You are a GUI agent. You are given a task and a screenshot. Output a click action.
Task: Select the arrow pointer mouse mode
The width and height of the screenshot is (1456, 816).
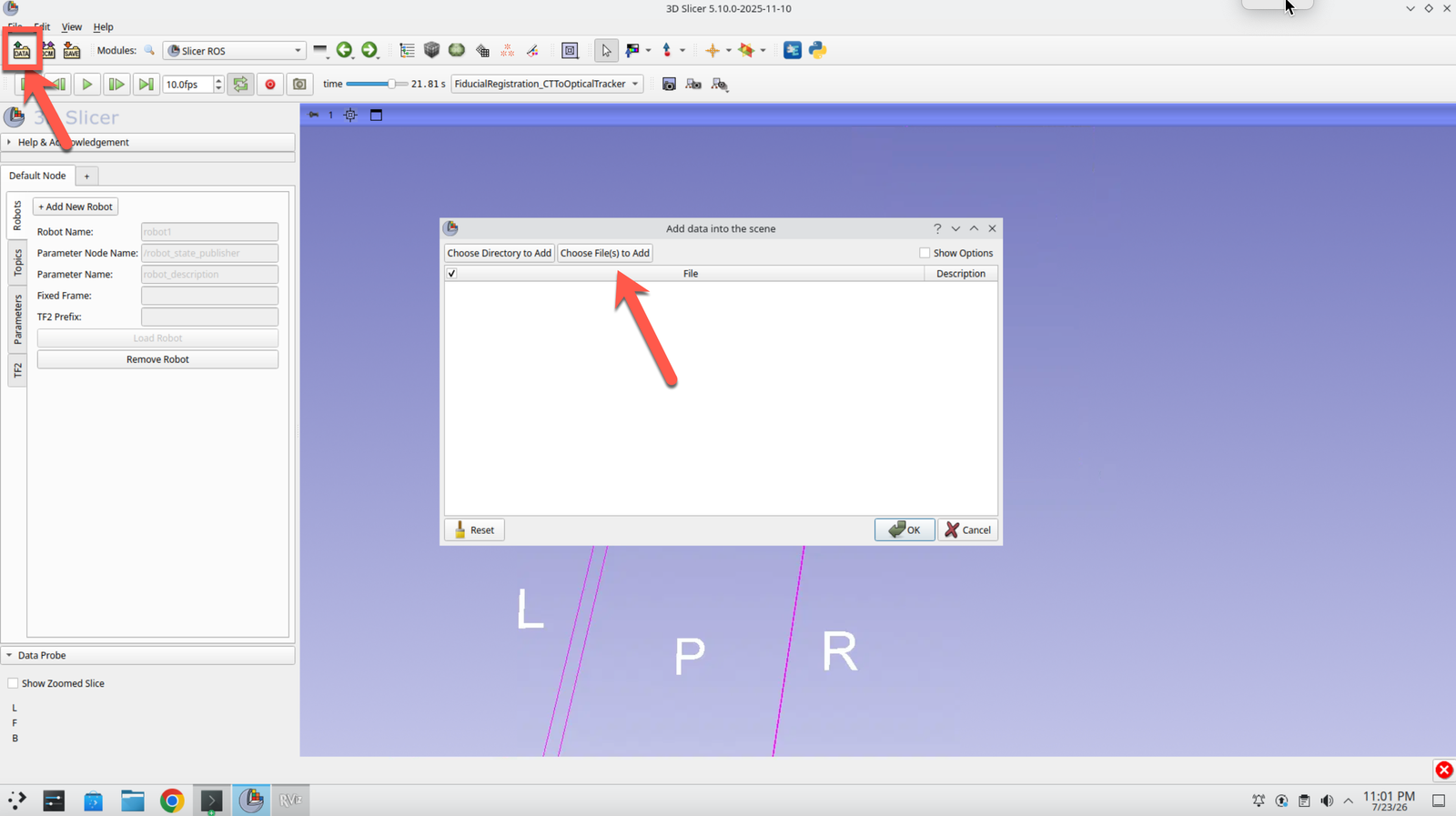(606, 50)
